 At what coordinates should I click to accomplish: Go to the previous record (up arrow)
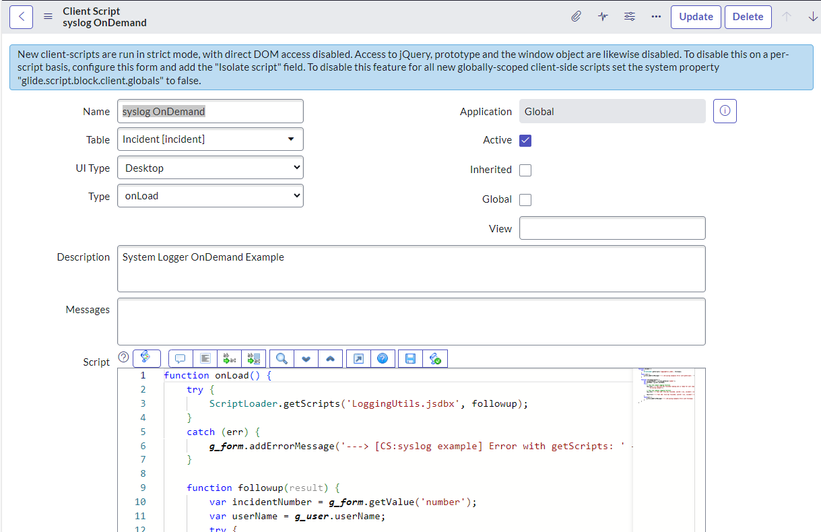point(786,17)
